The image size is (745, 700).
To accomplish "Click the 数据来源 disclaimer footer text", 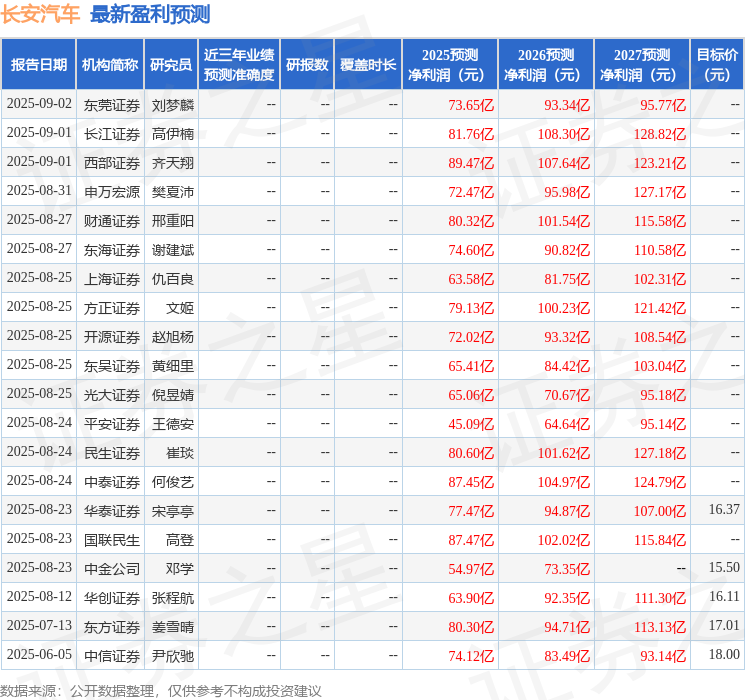I will [161, 691].
